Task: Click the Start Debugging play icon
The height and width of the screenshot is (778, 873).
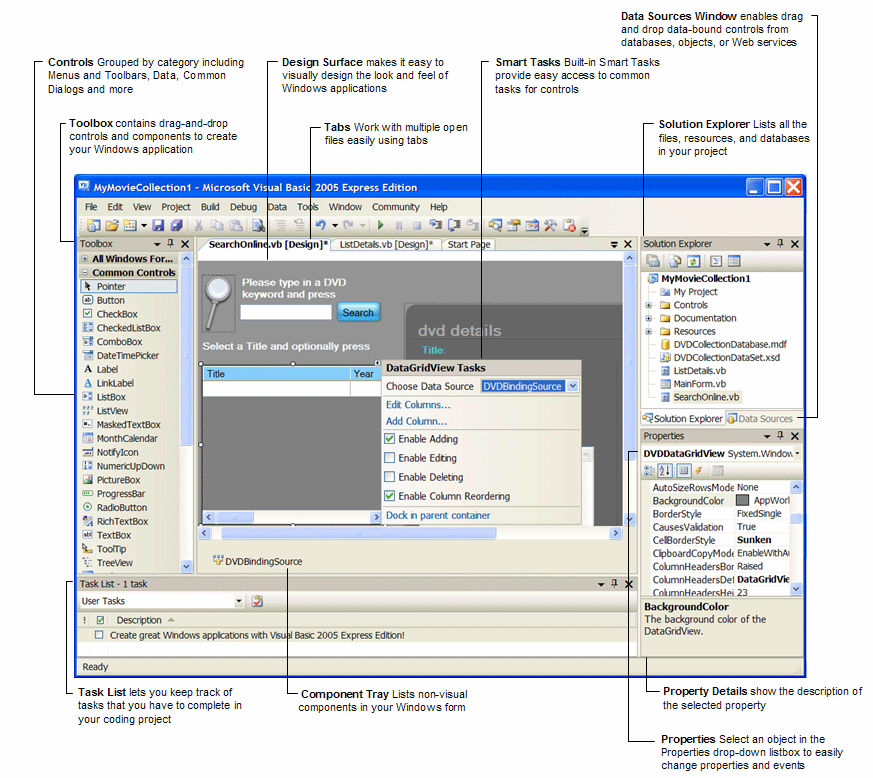Action: (x=380, y=226)
